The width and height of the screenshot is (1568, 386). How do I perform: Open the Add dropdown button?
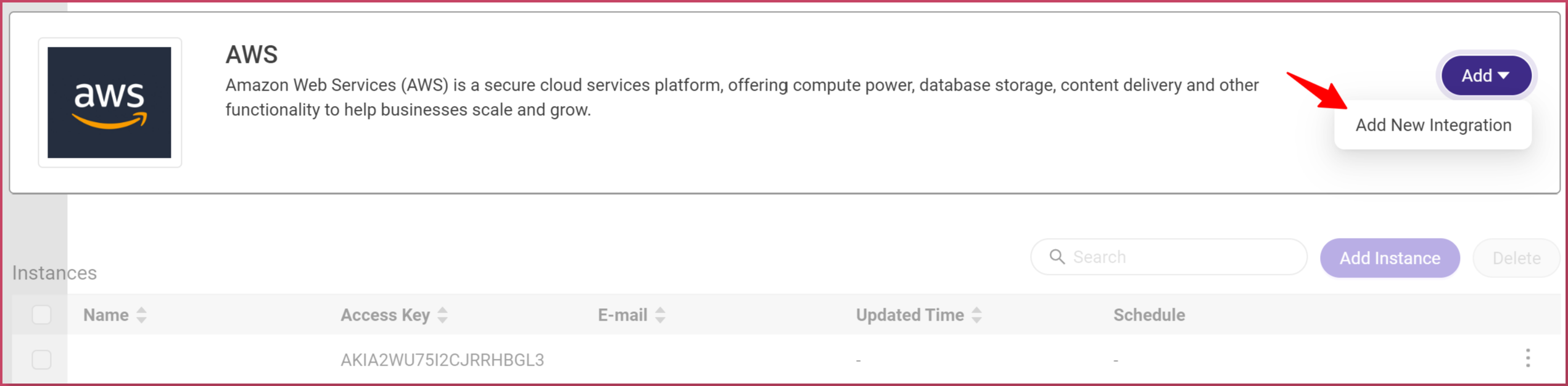click(x=1487, y=76)
